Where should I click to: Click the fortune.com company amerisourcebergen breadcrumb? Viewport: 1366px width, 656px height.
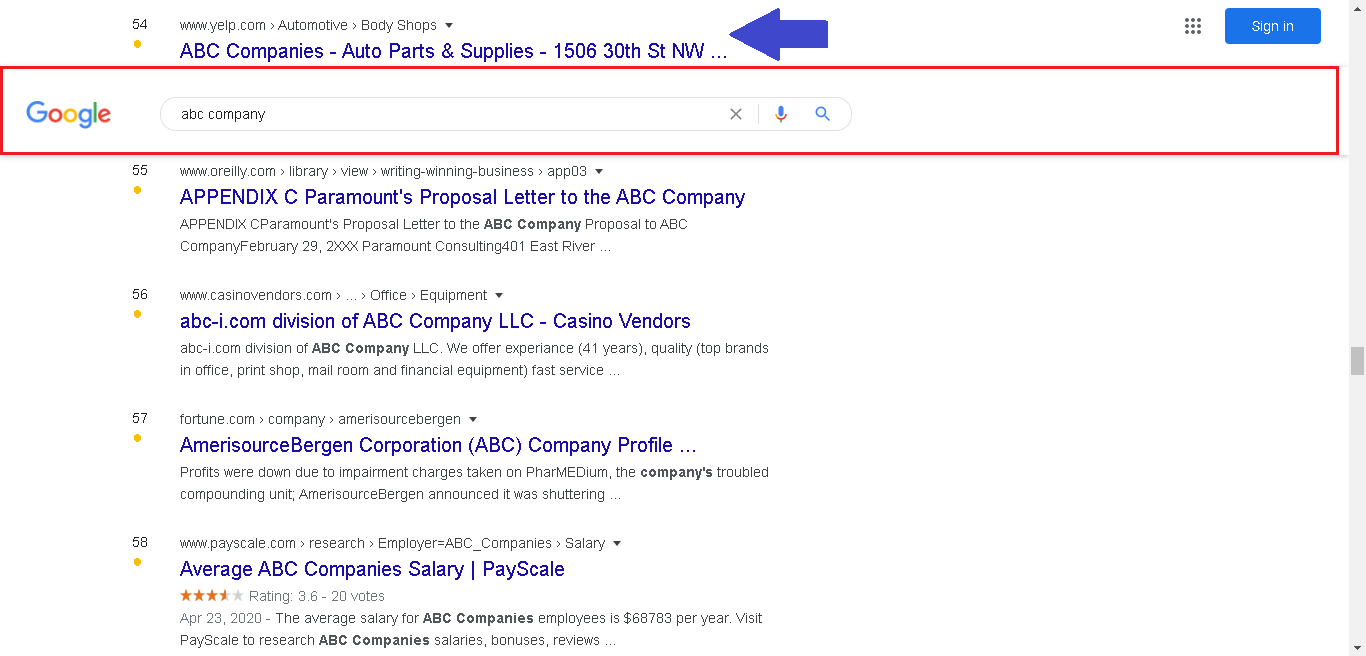(x=320, y=419)
